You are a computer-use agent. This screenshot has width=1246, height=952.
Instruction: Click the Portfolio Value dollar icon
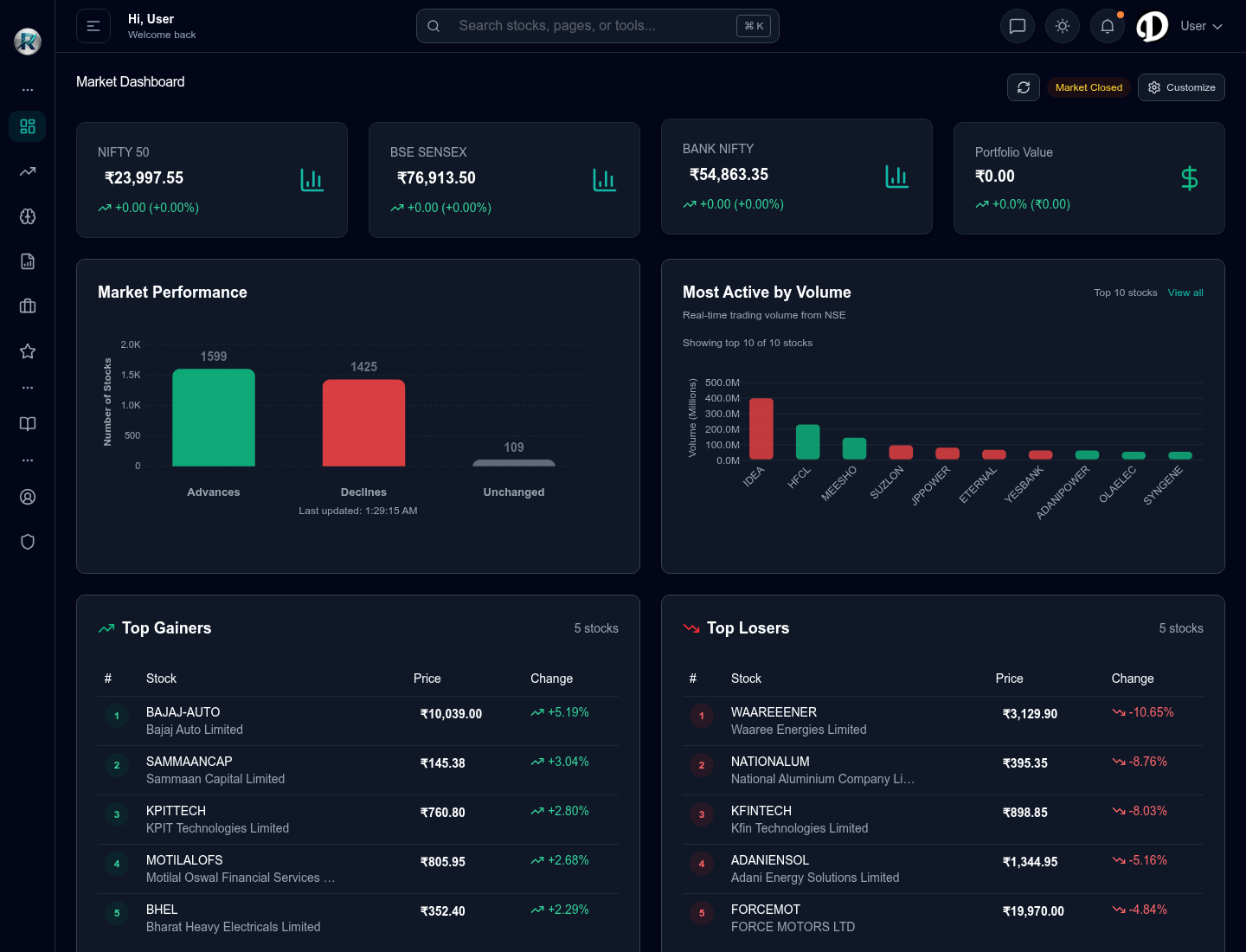coord(1190,178)
